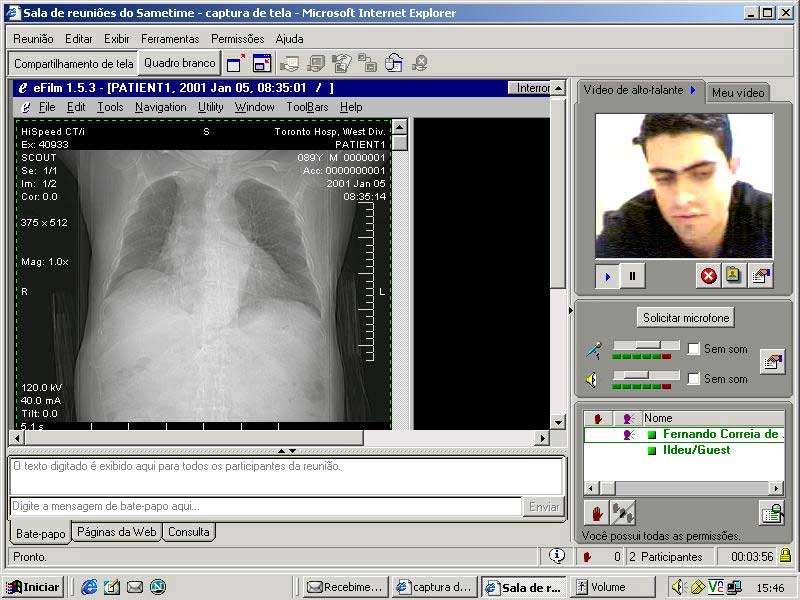
Task: Select Meu vídeo tab
Action: point(738,93)
